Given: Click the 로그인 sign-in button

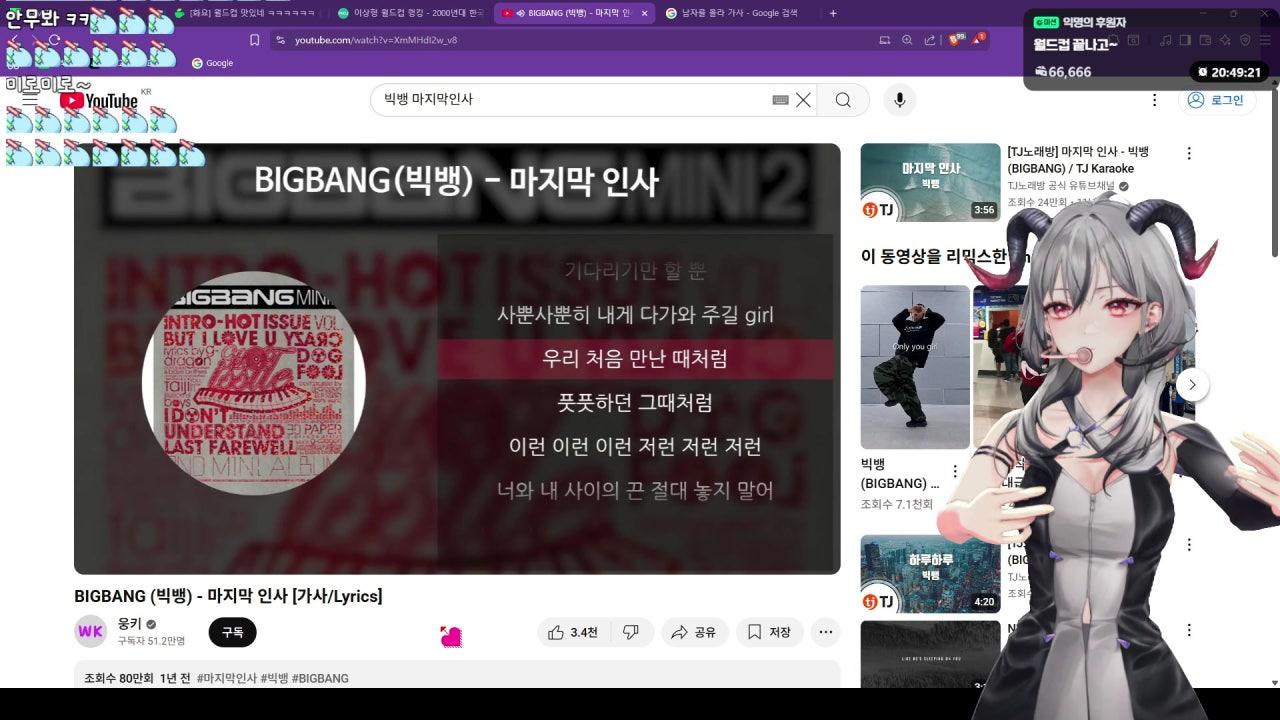Looking at the screenshot, I should click(1216, 100).
